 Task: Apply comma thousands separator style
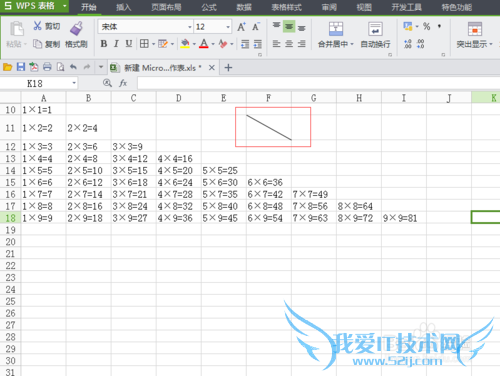439,26
